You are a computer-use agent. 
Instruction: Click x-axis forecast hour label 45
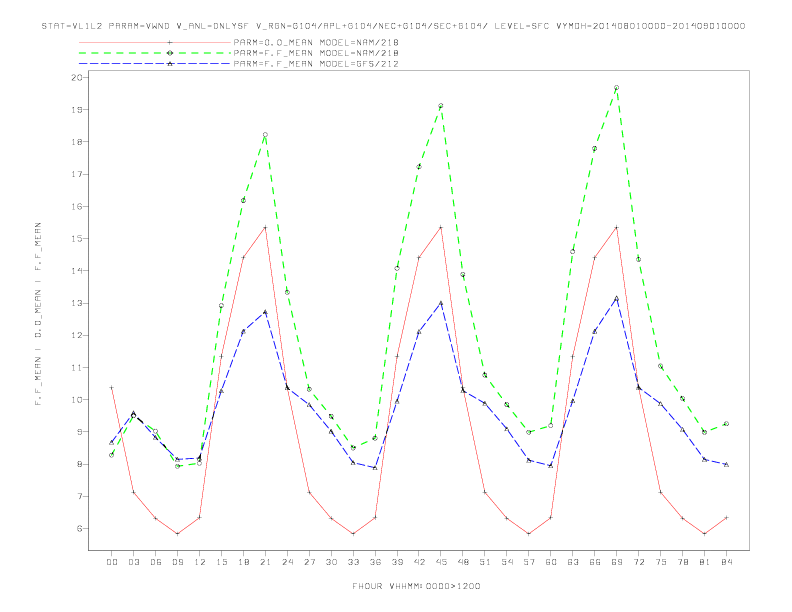441,562
